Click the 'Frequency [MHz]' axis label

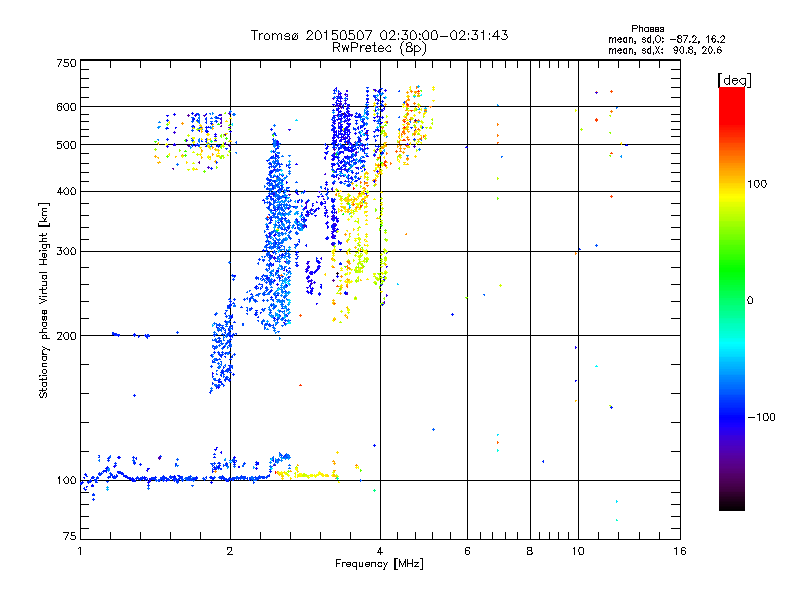point(379,564)
